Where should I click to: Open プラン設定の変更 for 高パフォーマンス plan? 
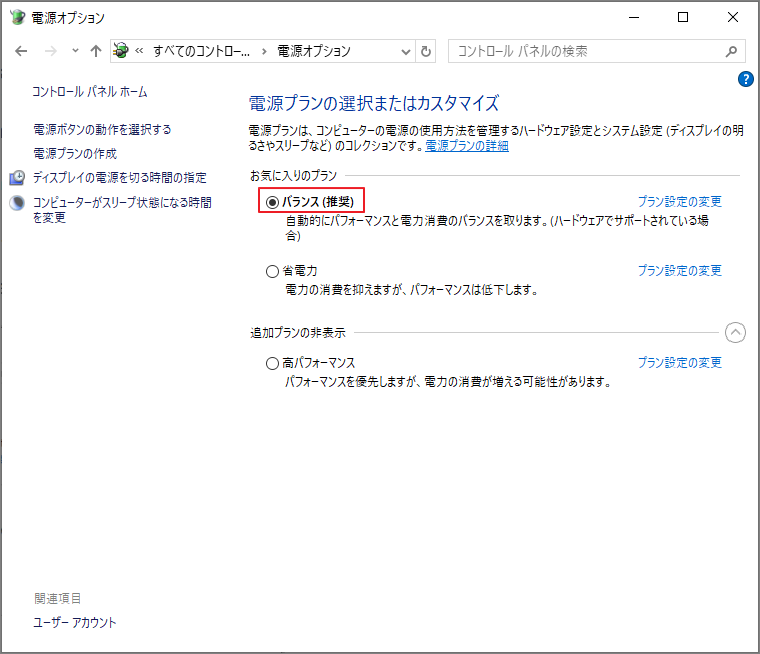click(680, 362)
